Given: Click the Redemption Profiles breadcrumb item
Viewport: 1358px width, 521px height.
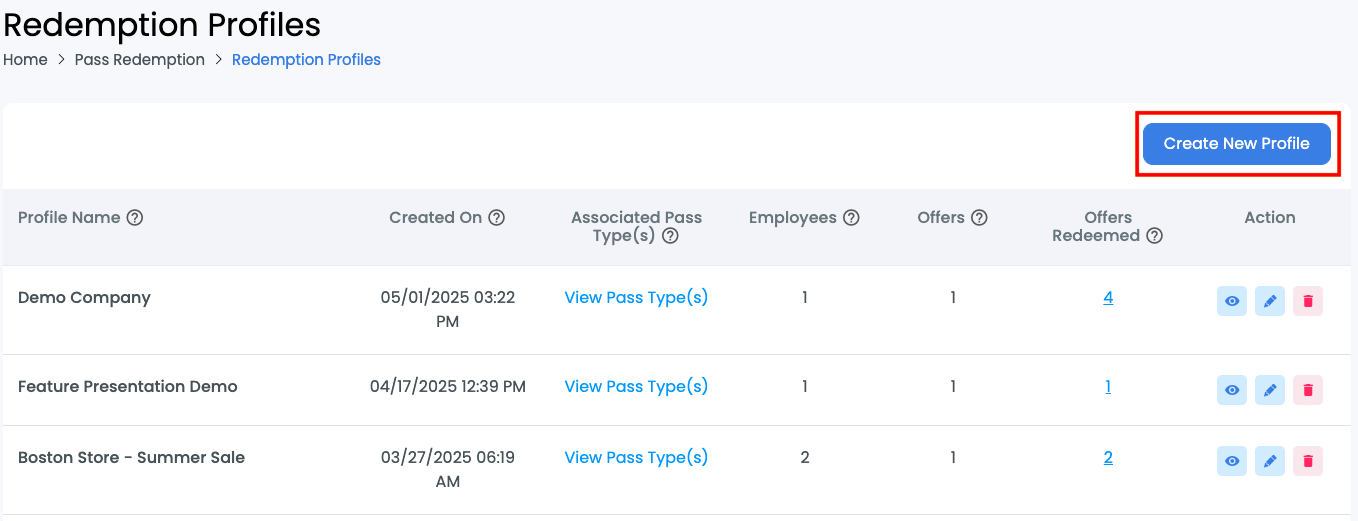Looking at the screenshot, I should 306,59.
